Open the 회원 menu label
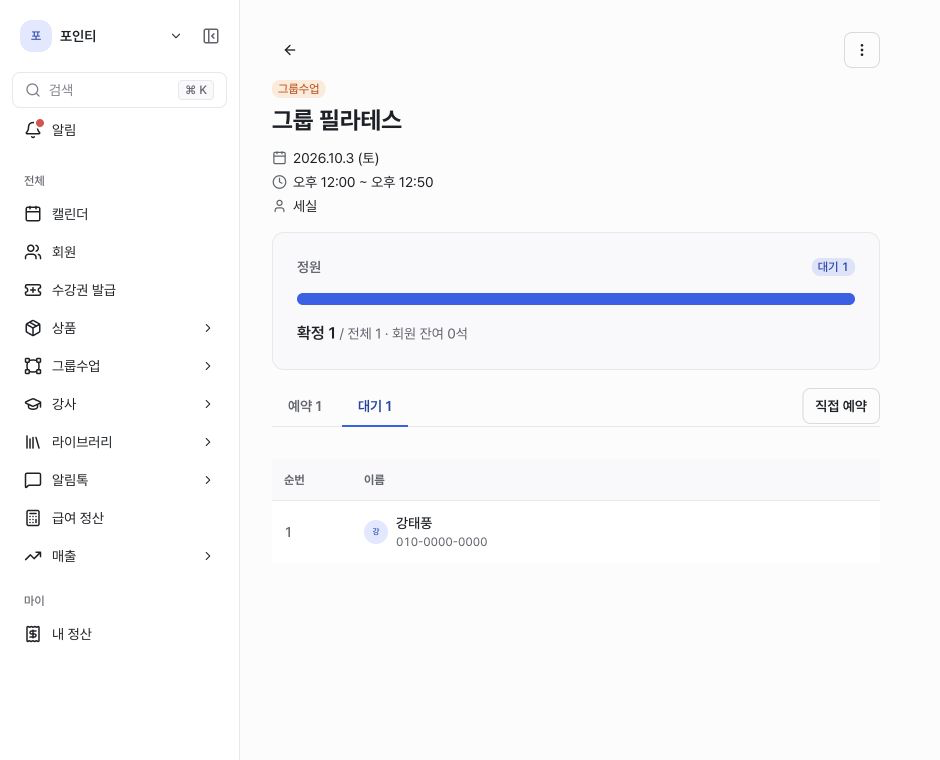This screenshot has height=760, width=940. tap(64, 252)
